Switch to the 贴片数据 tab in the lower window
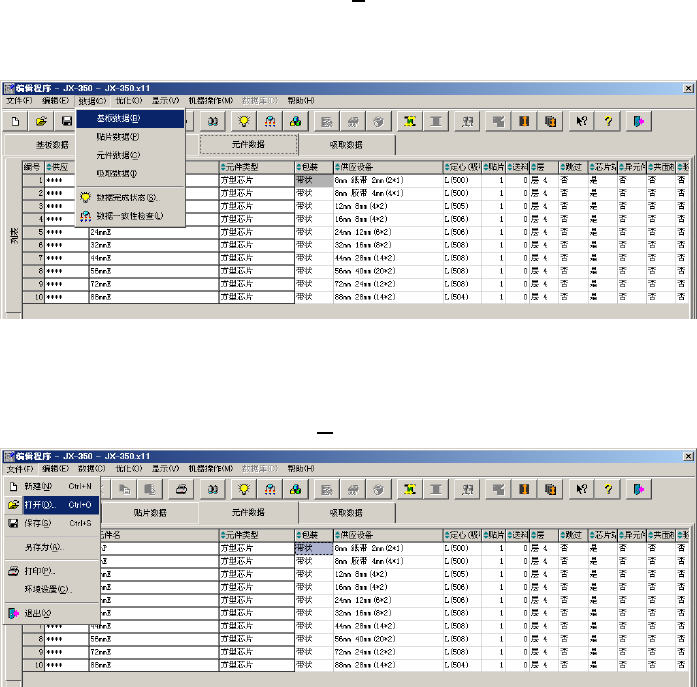Viewport: 697px width, 687px height. click(149, 512)
